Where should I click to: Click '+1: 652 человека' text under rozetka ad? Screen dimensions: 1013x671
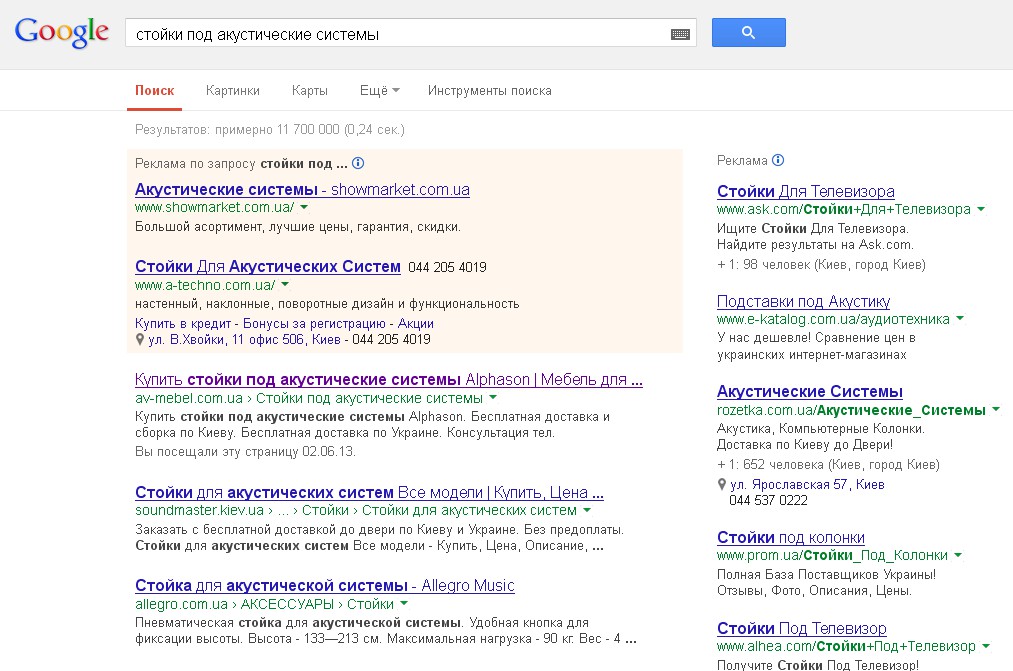[828, 464]
